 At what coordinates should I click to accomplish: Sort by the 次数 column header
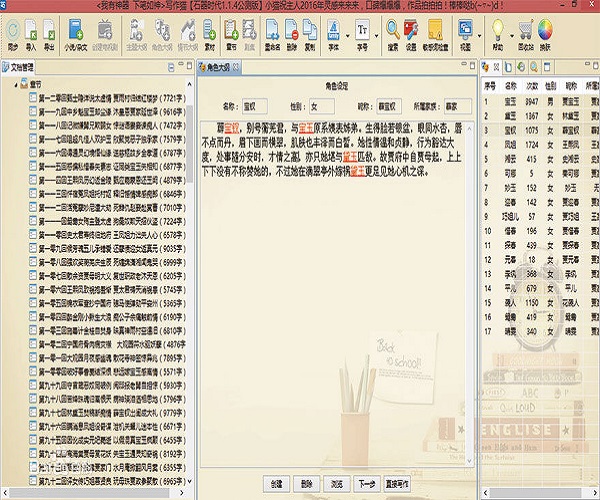[532, 86]
